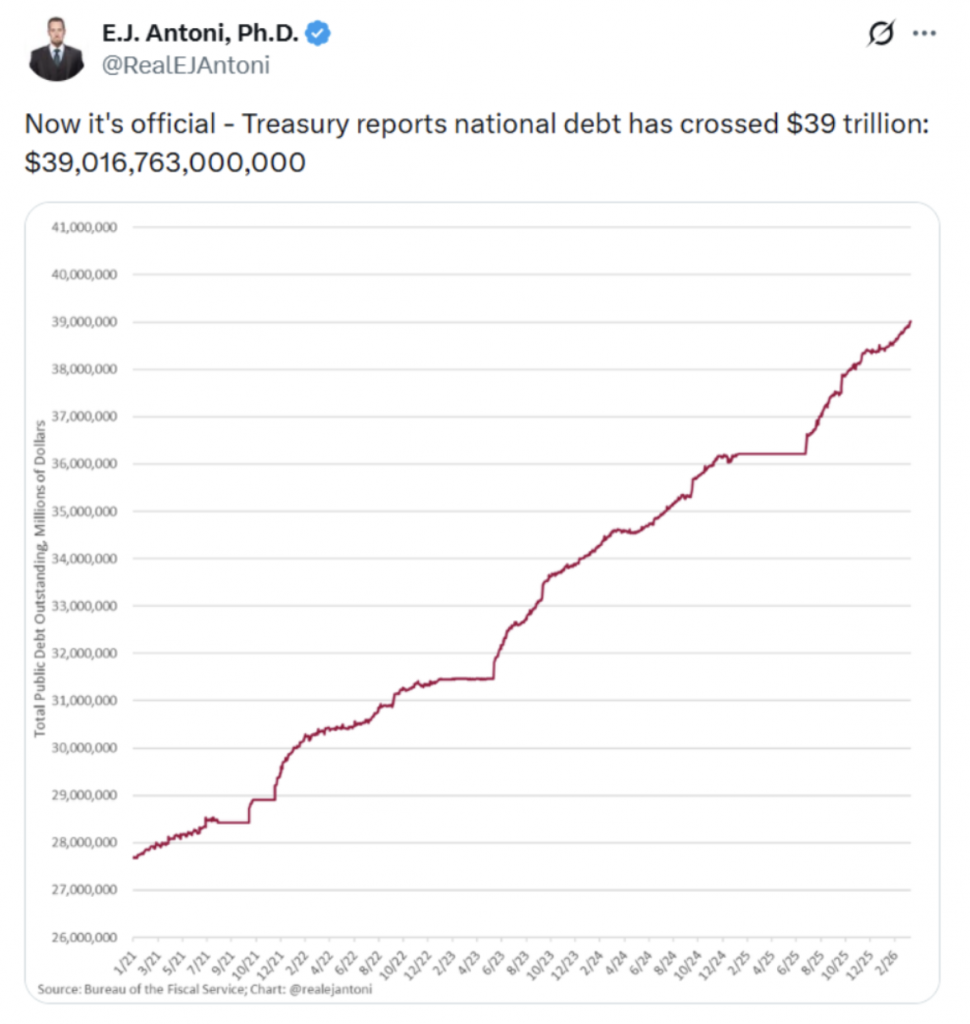Open the national debt chart image
The image size is (970, 1024).
click(x=482, y=600)
